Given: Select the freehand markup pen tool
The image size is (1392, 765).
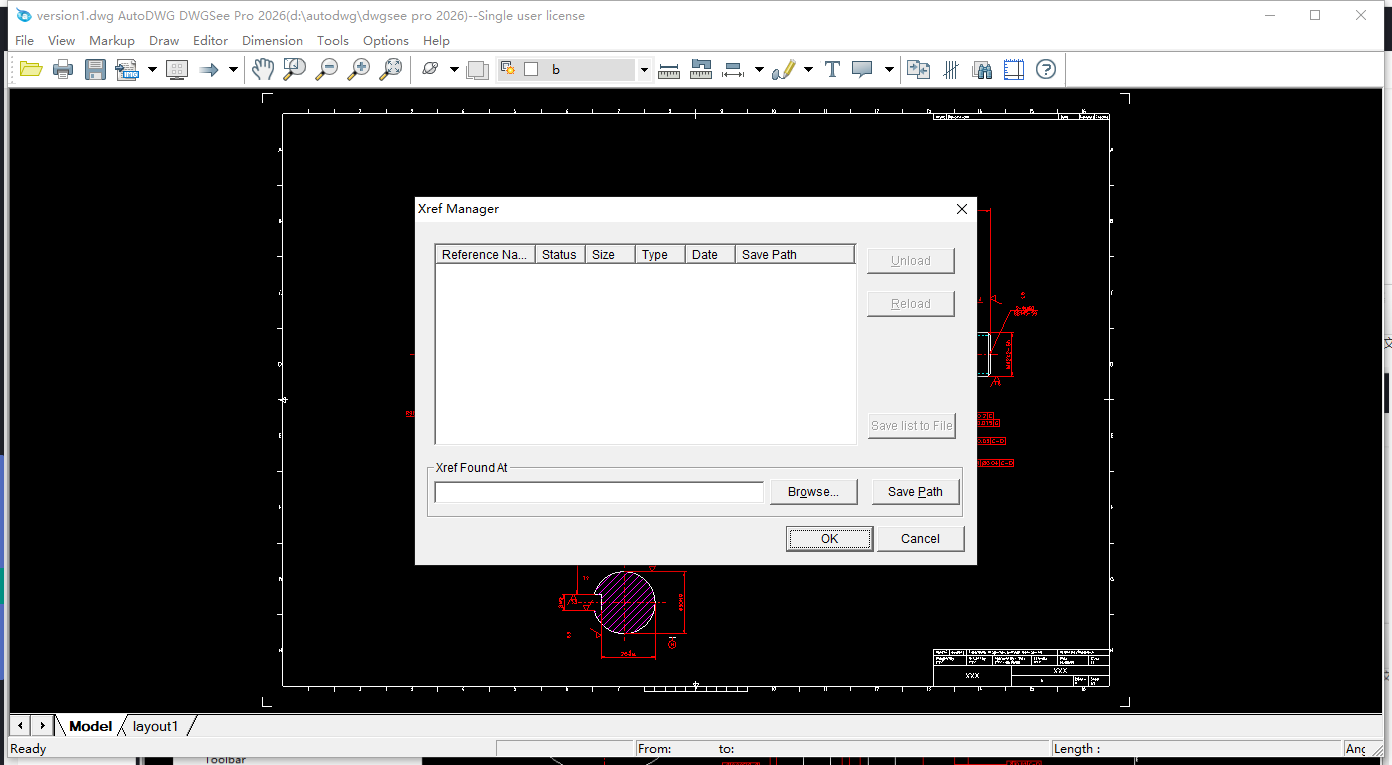Looking at the screenshot, I should [784, 69].
